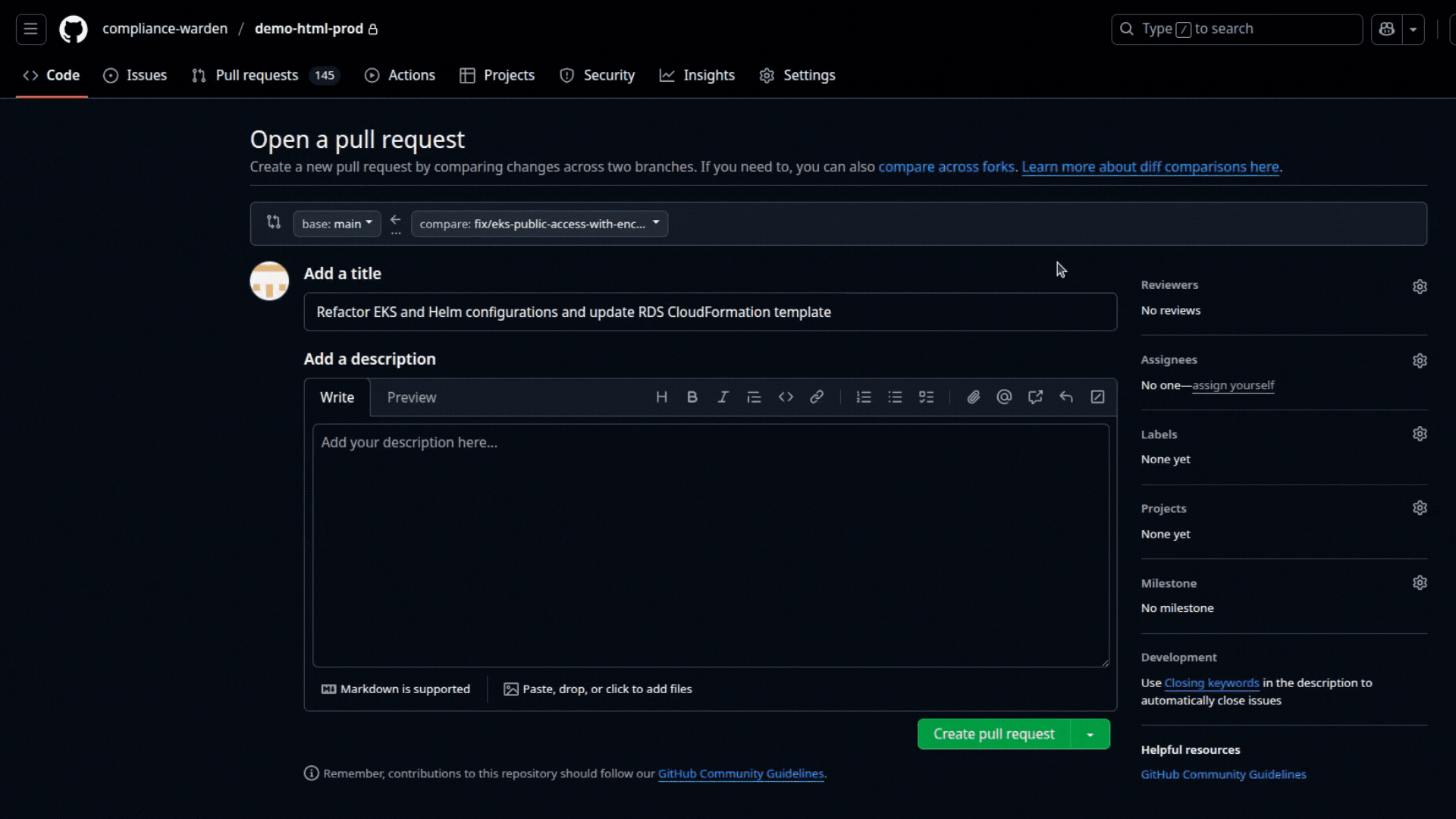This screenshot has height=819, width=1456.
Task: Click into the pull request title field
Action: [710, 312]
